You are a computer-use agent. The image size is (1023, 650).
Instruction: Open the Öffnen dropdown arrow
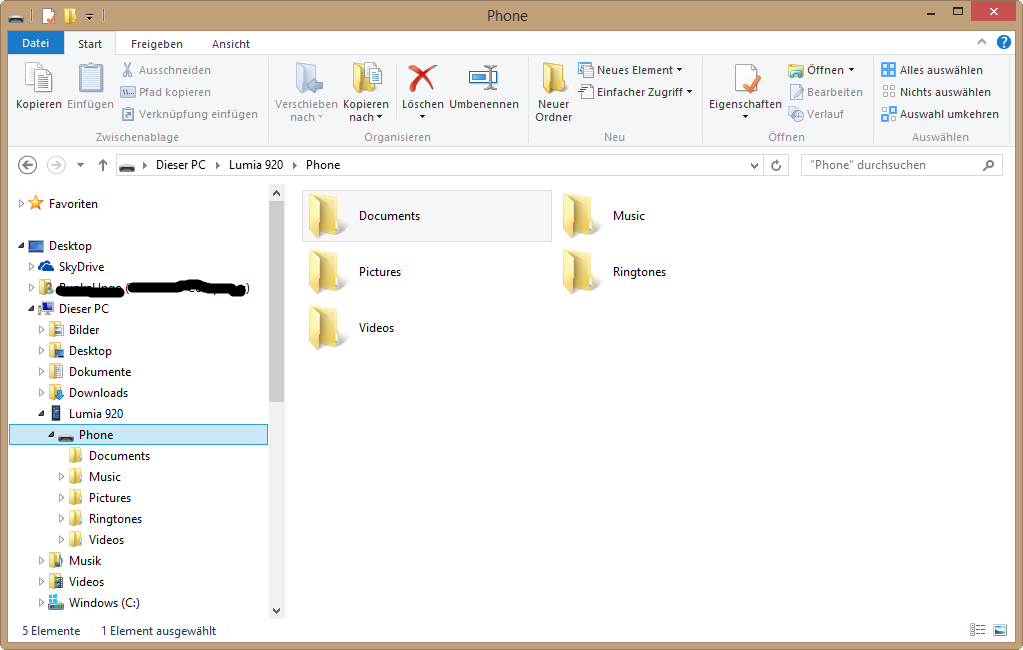click(851, 70)
